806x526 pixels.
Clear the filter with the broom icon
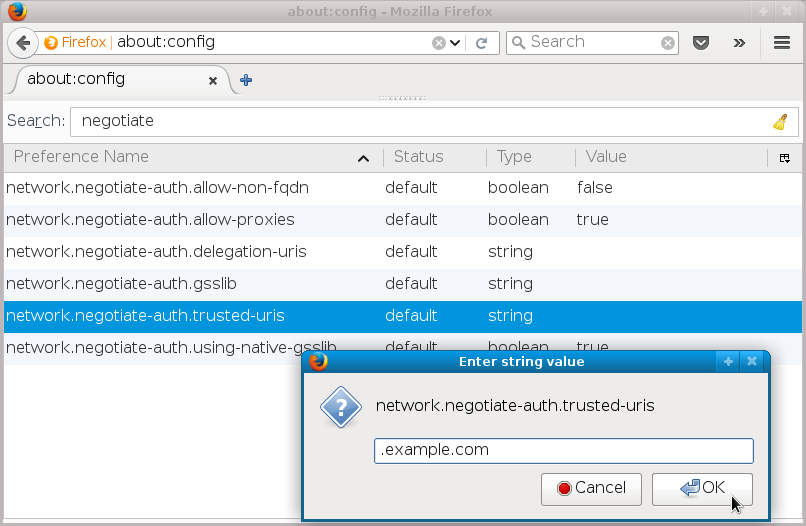(780, 122)
